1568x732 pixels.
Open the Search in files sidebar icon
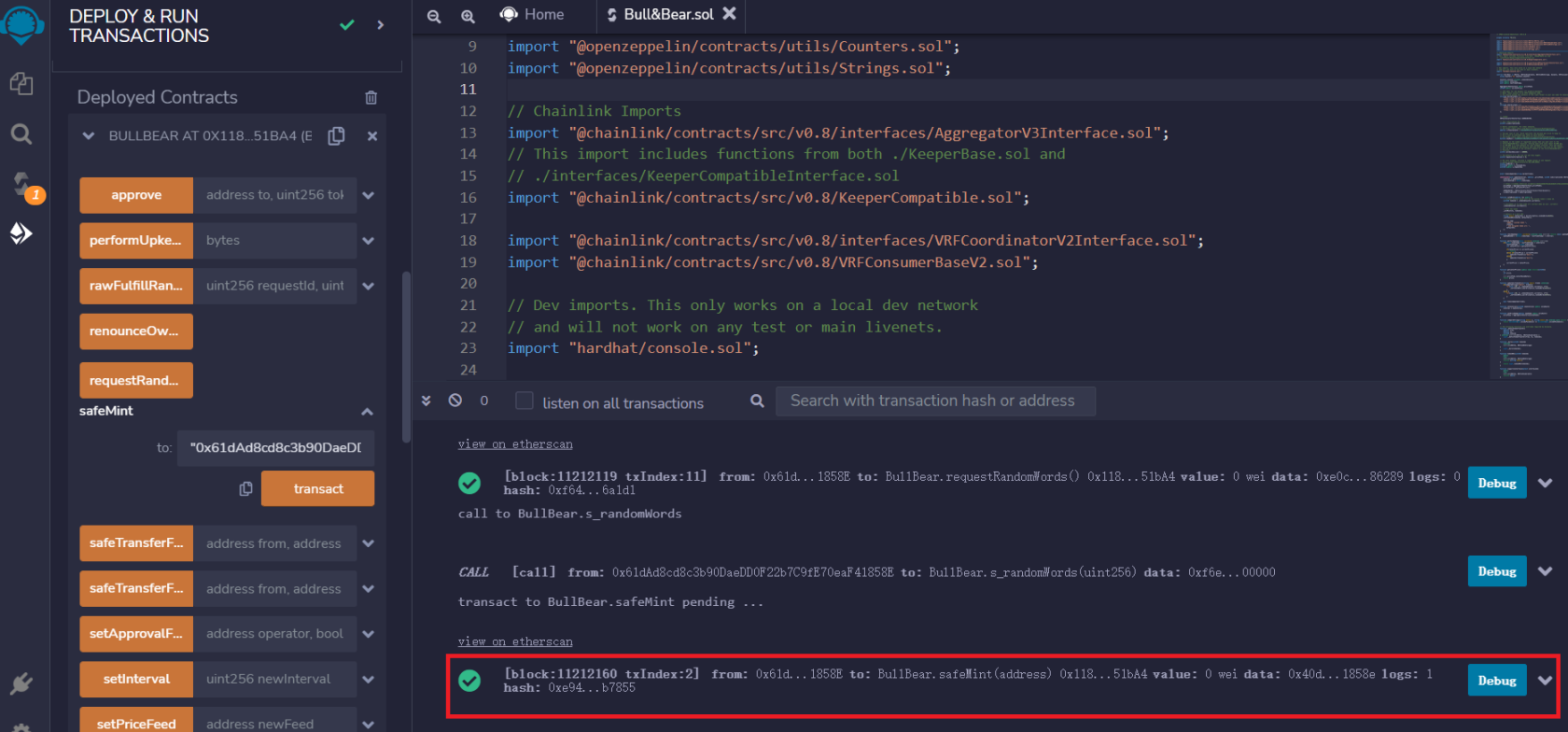21,134
